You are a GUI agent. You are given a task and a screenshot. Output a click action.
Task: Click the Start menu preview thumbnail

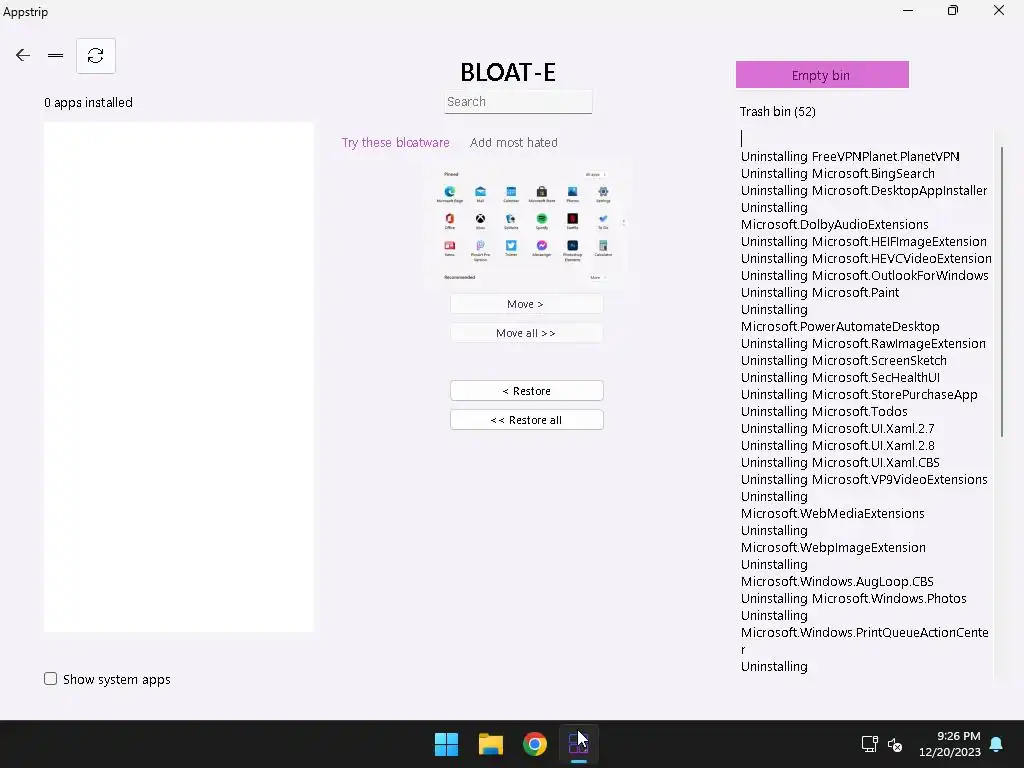pyautogui.click(x=526, y=225)
